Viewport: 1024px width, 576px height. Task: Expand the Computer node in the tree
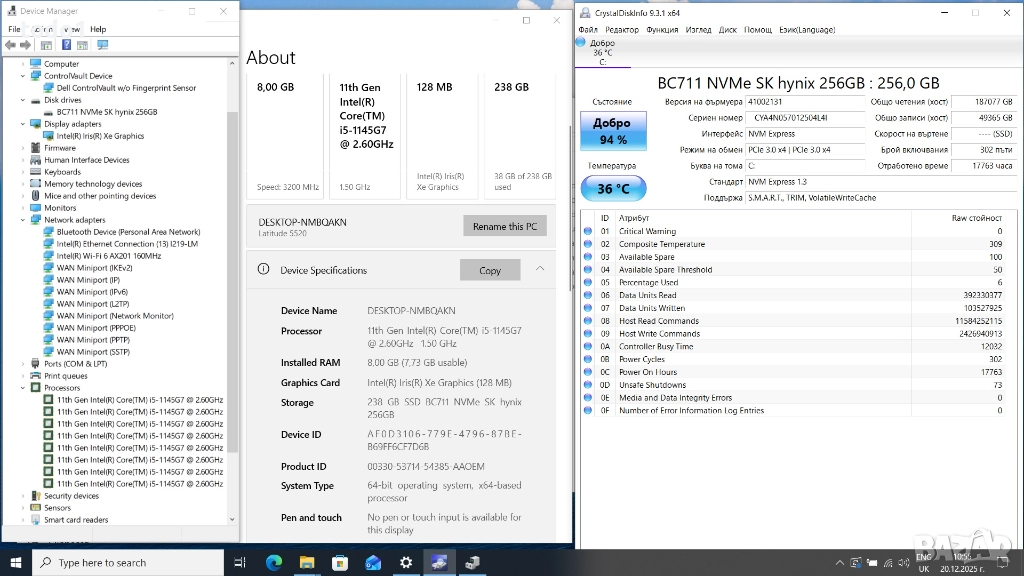click(x=23, y=64)
